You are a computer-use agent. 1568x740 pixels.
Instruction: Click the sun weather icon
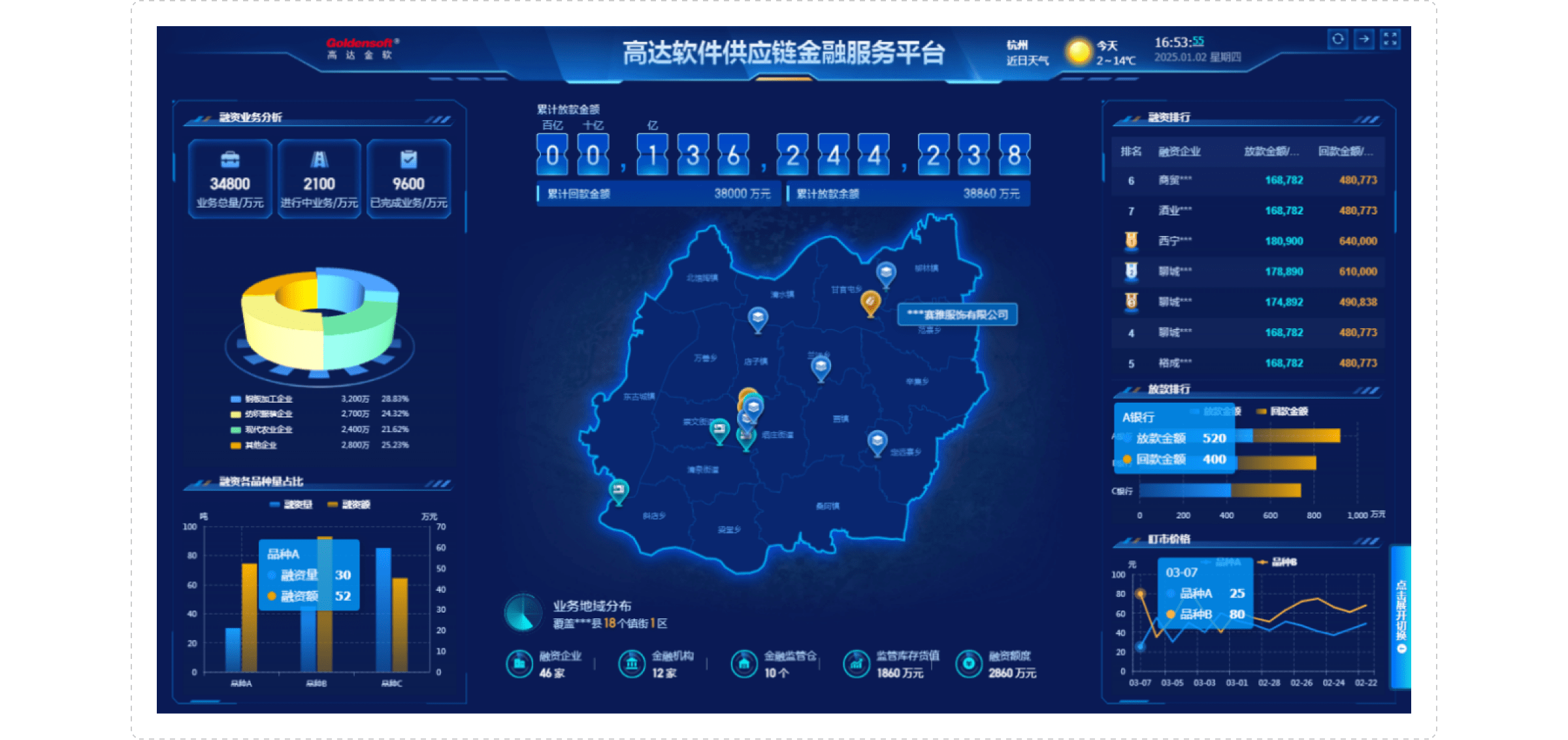tap(1079, 52)
